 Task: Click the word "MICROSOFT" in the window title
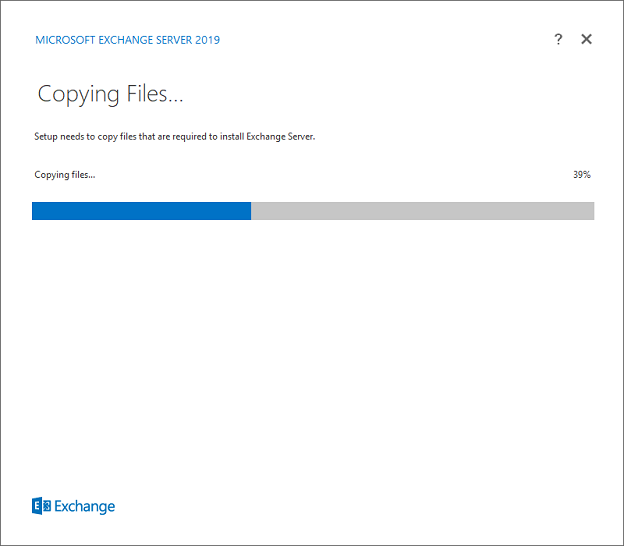(x=63, y=40)
